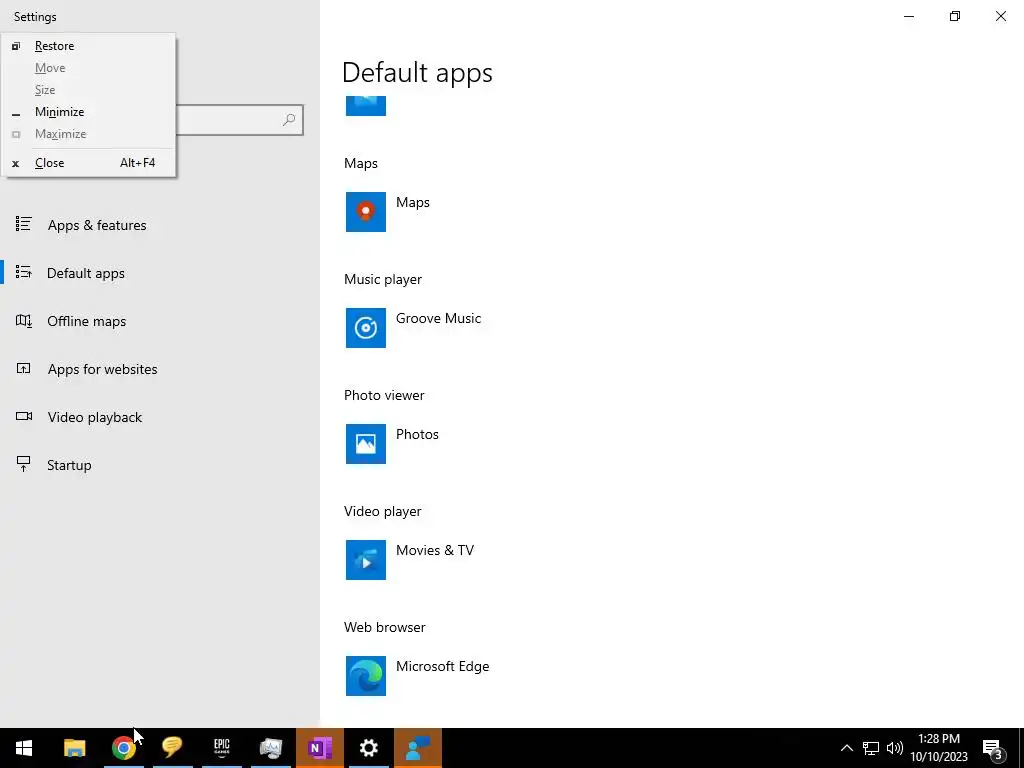1024x768 pixels.
Task: Open Epic Games Launcher from taskbar
Action: [x=221, y=748]
